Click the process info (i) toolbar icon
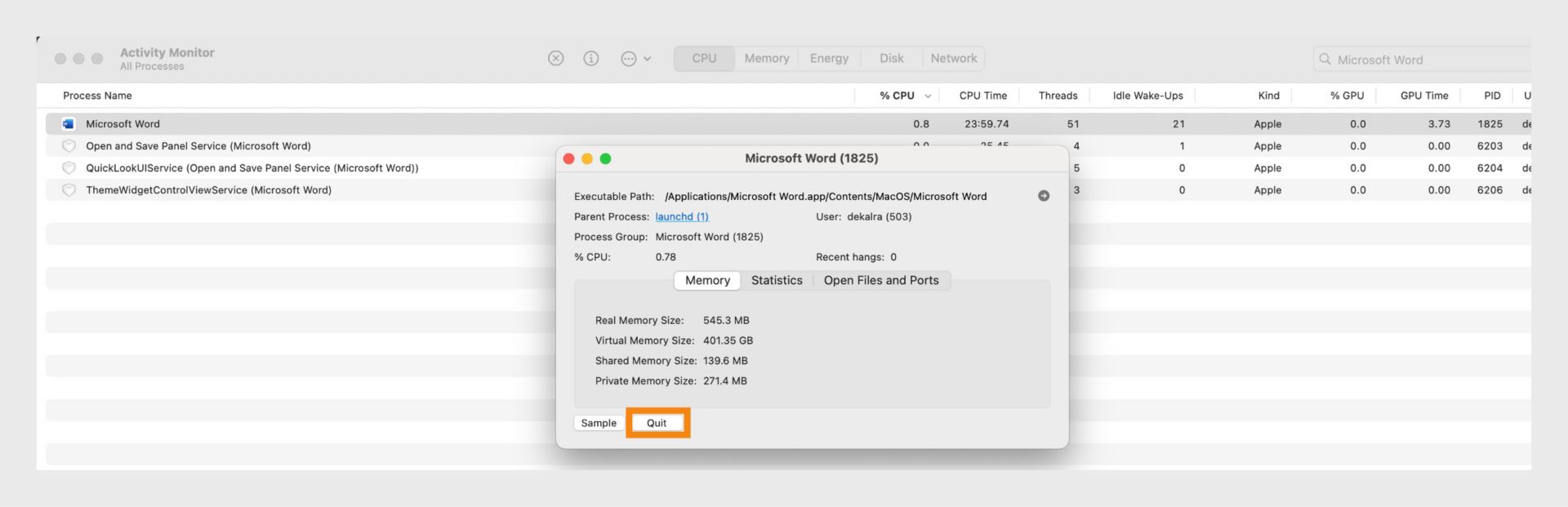Screen dimensions: 1568x507 [591, 59]
